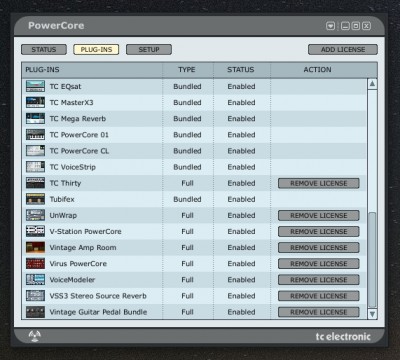The image size is (400, 360).
Task: Select the PLUG-INS tab
Action: click(x=96, y=50)
